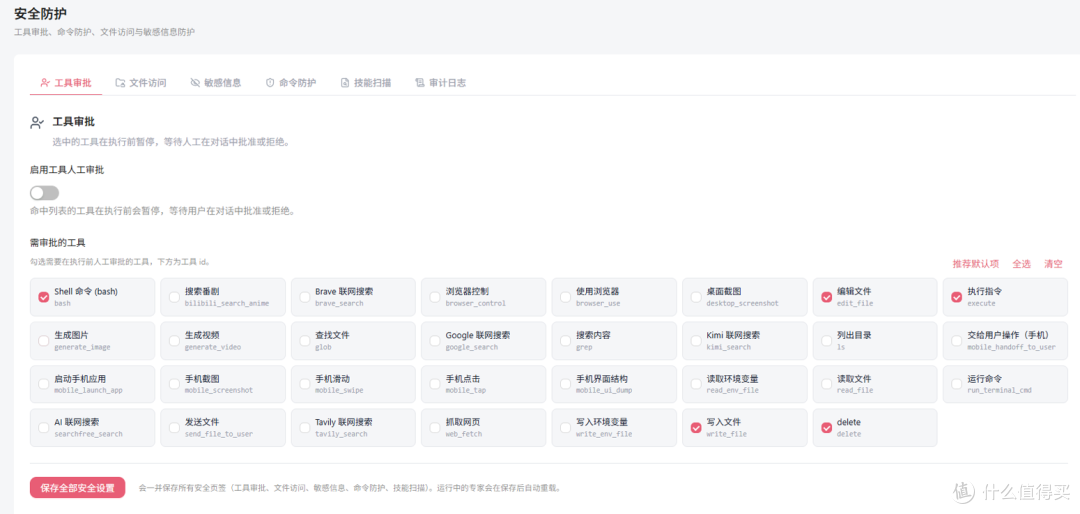Check 使用浏览器 browser_use checkbox
Image resolution: width=1080 pixels, height=514 pixels.
tap(565, 297)
